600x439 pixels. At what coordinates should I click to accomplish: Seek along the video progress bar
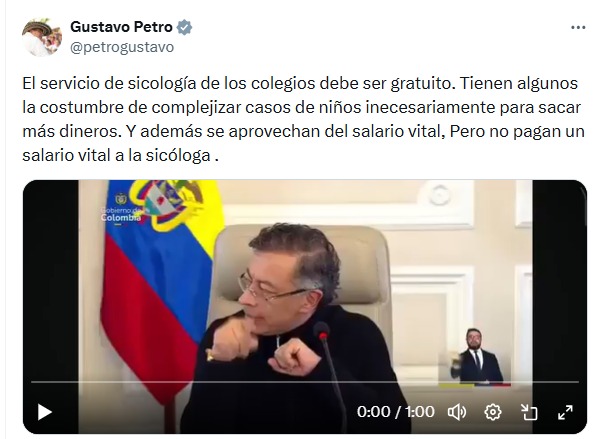305,382
